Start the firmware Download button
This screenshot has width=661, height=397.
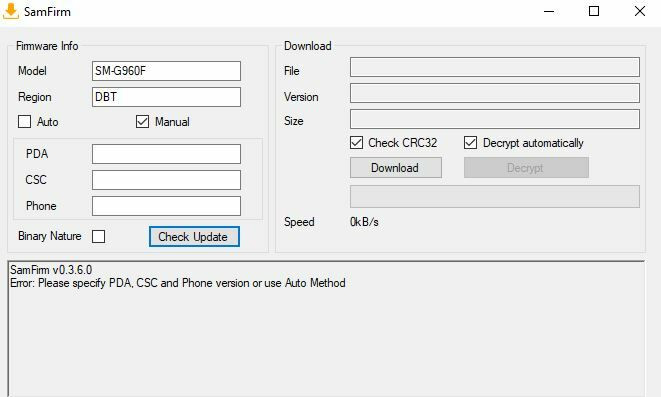(x=395, y=168)
